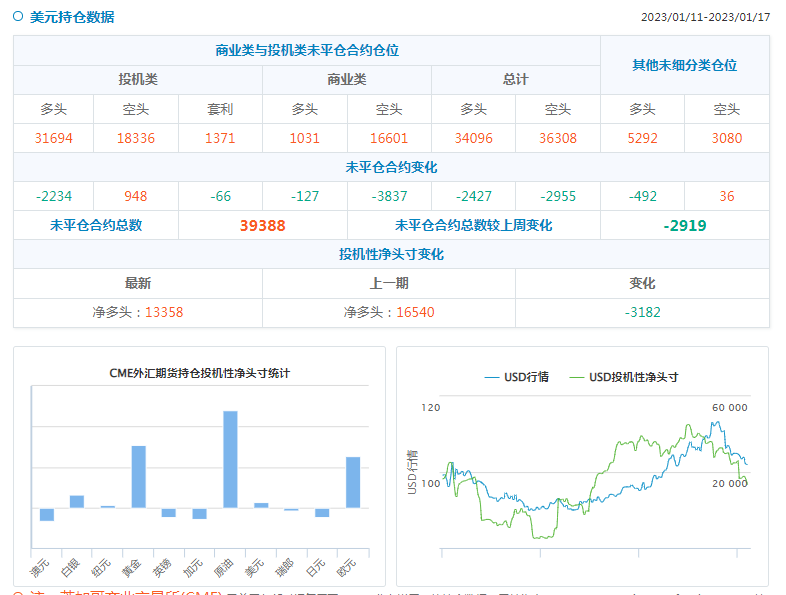Click the 未平仓合约总数 value 39388

(x=262, y=226)
